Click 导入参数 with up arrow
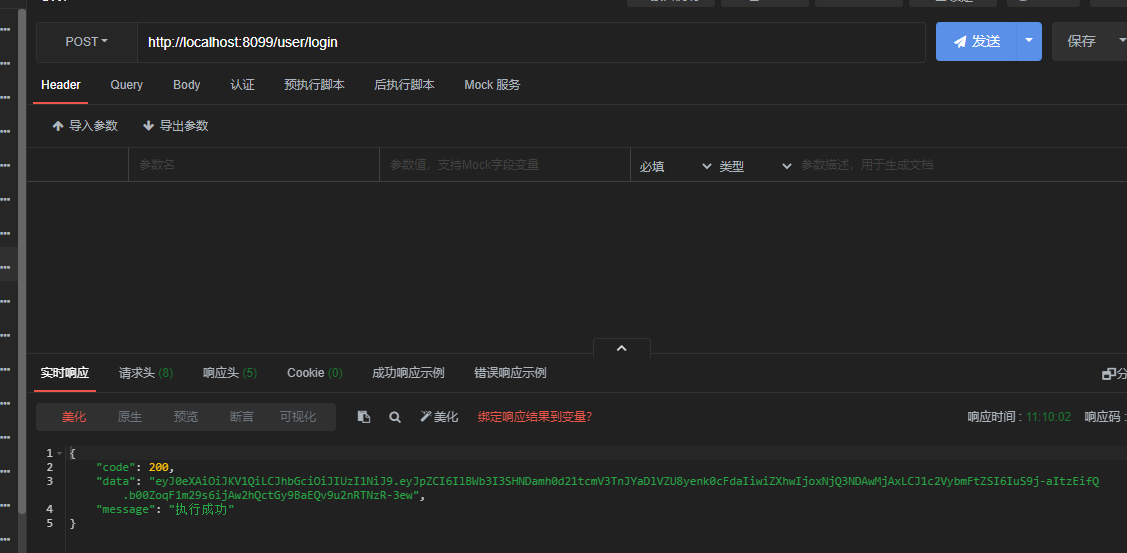 tap(85, 126)
